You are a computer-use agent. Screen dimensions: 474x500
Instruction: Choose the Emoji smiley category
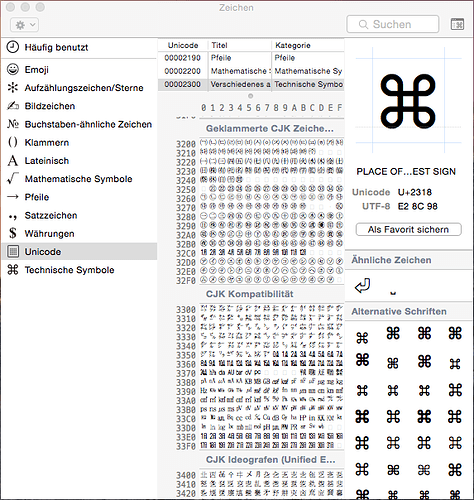(79, 70)
